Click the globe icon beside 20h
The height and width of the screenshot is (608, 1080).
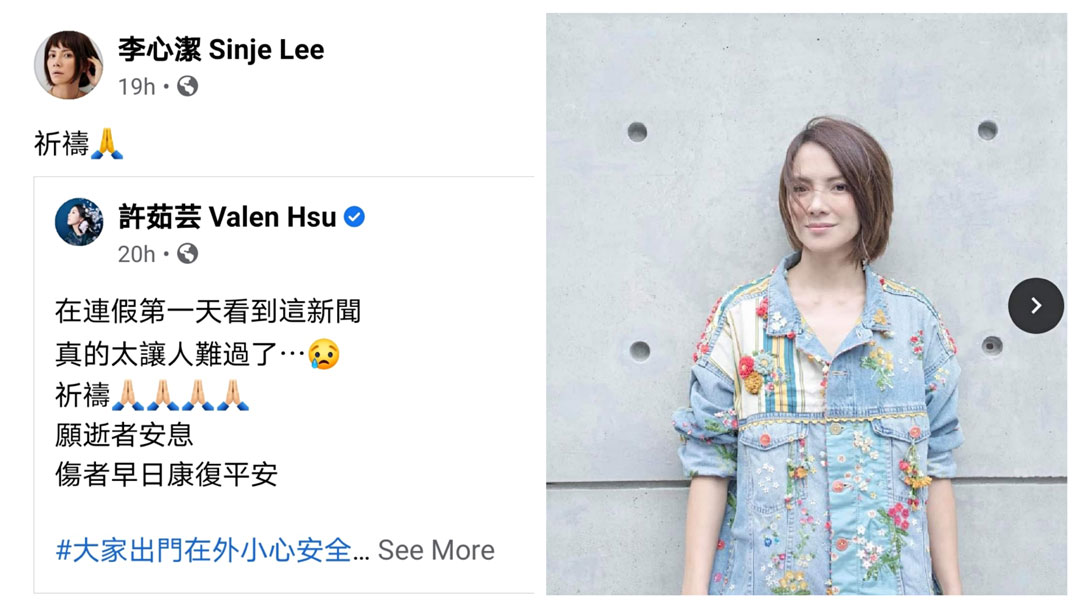(x=187, y=253)
